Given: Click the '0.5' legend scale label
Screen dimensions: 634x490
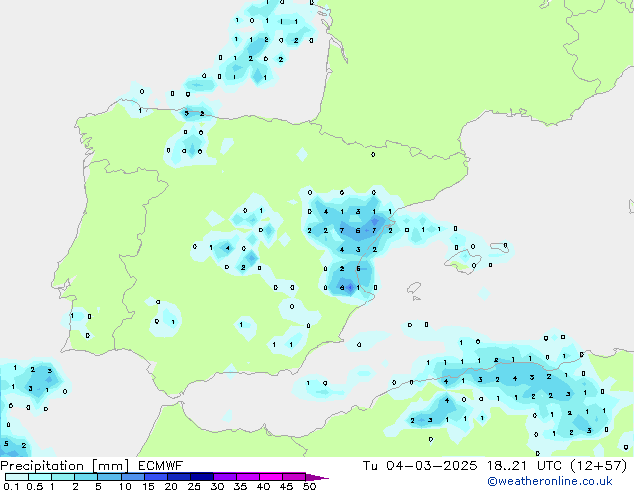Looking at the screenshot, I should coord(35,486).
